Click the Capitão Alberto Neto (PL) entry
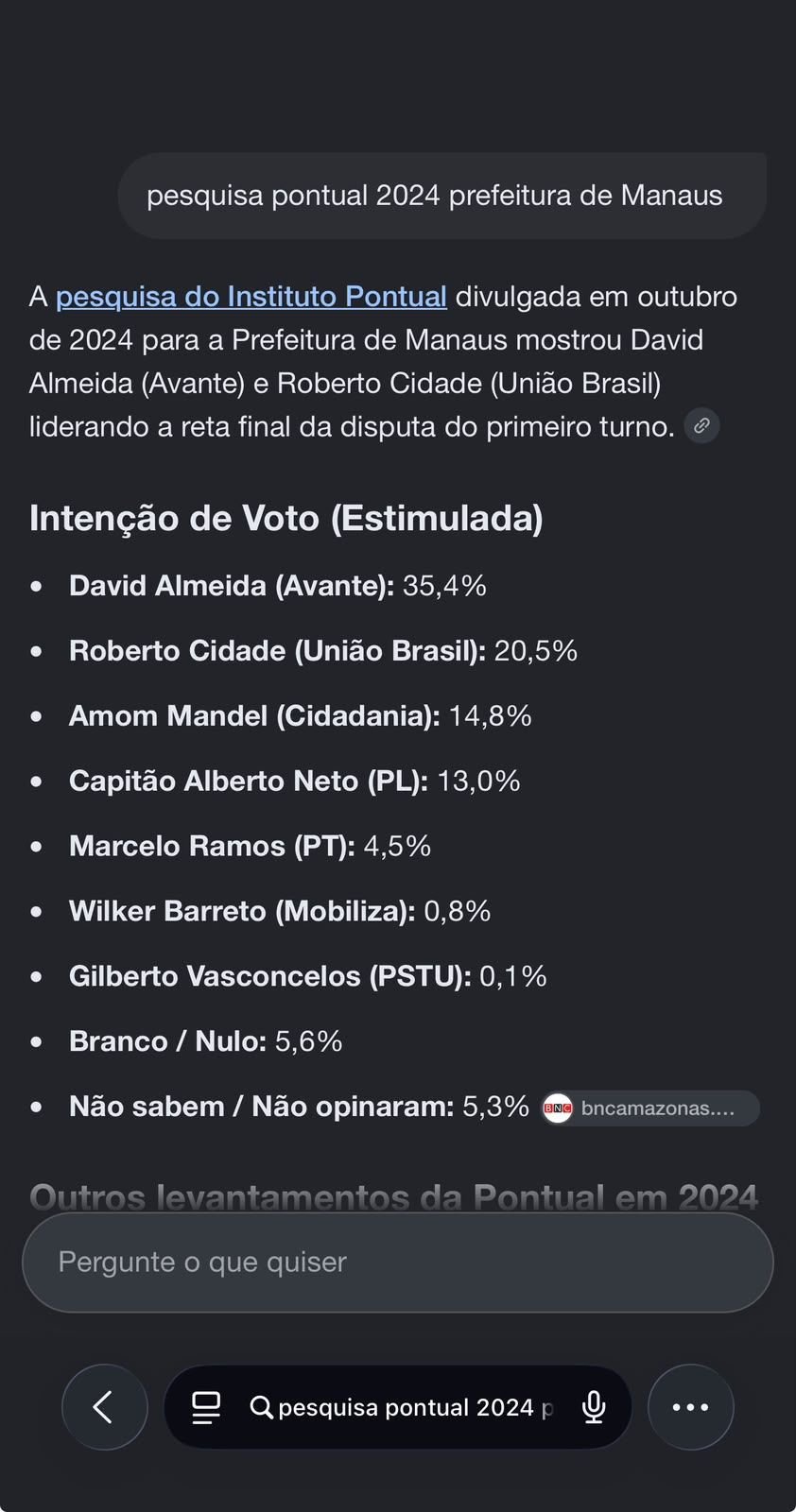The width and height of the screenshot is (796, 1512). pyautogui.click(x=295, y=782)
